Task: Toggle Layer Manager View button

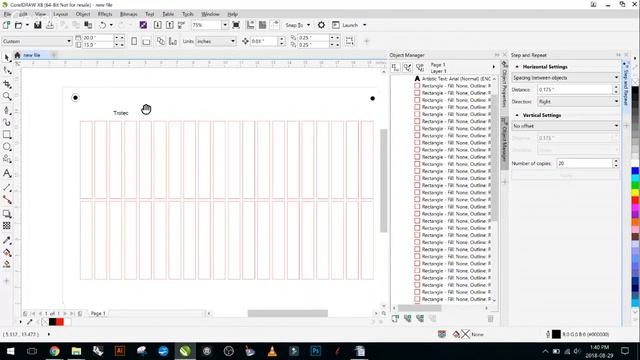Action: pos(420,68)
